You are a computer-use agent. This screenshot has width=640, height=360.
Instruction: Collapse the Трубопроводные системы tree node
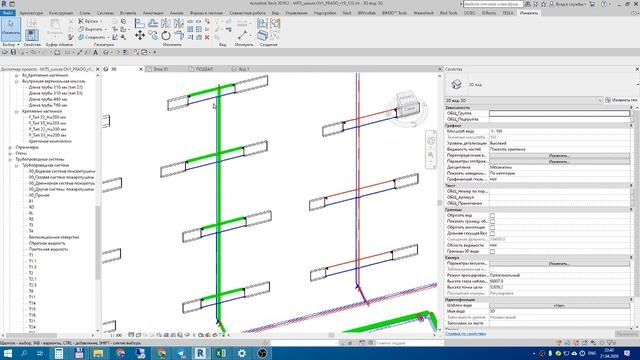point(10,159)
